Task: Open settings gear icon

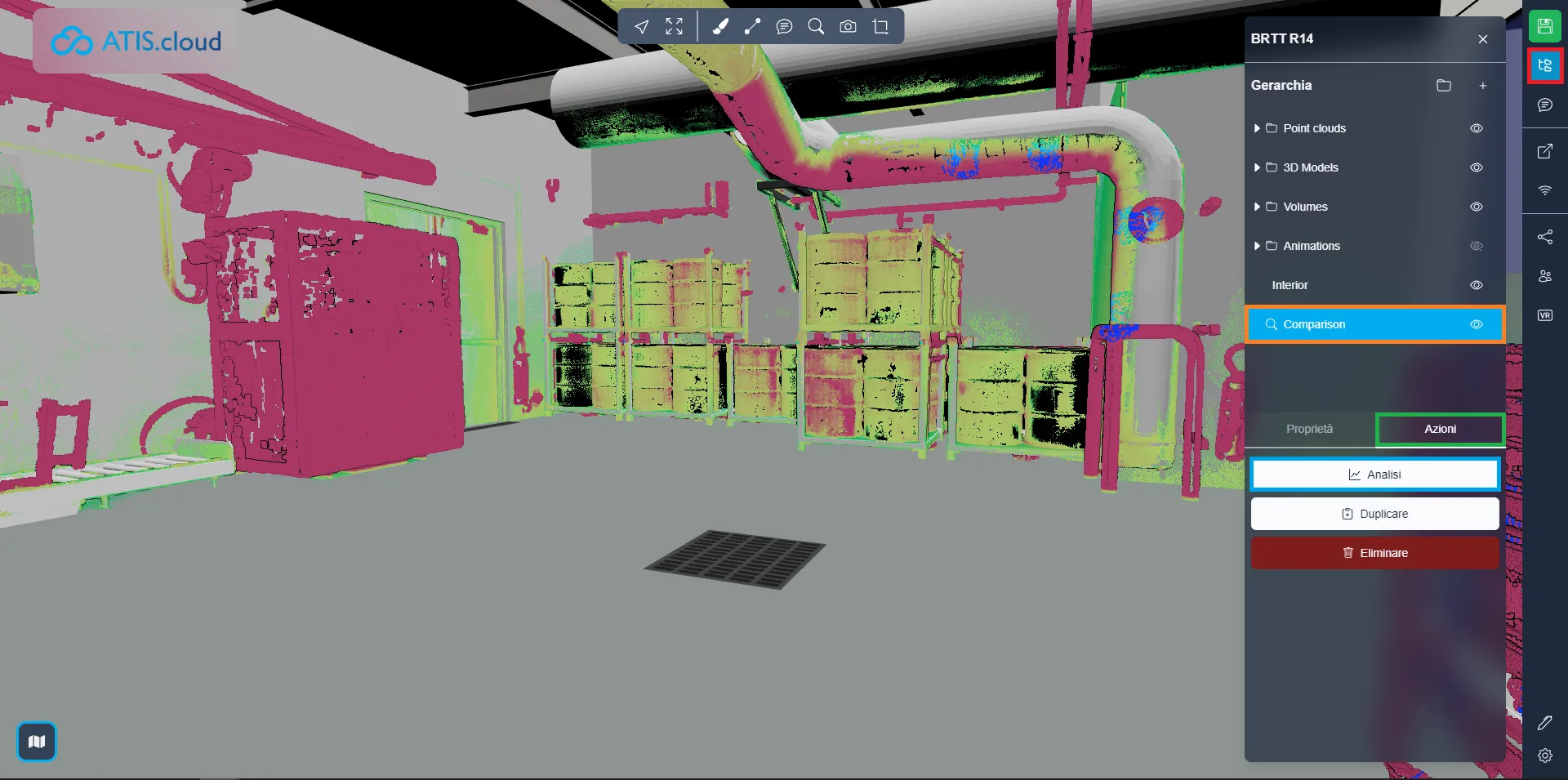Action: 1544,755
